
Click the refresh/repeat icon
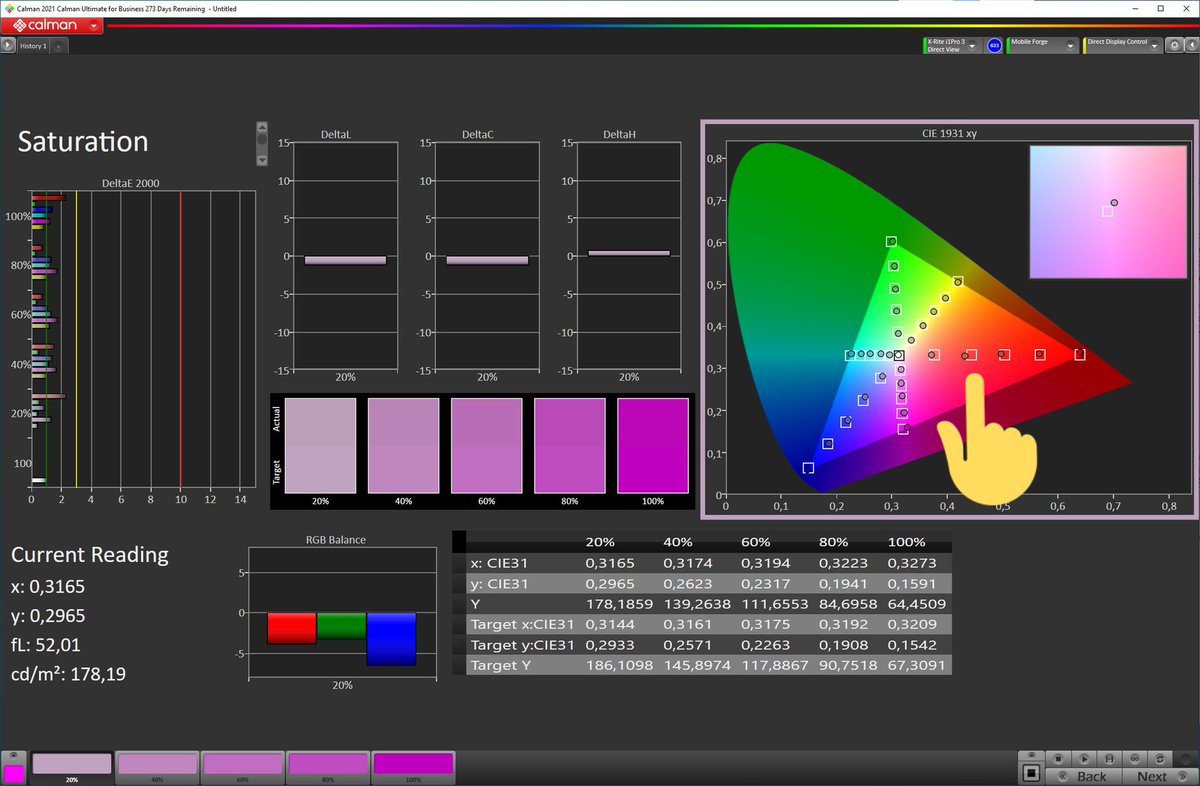point(1160,759)
